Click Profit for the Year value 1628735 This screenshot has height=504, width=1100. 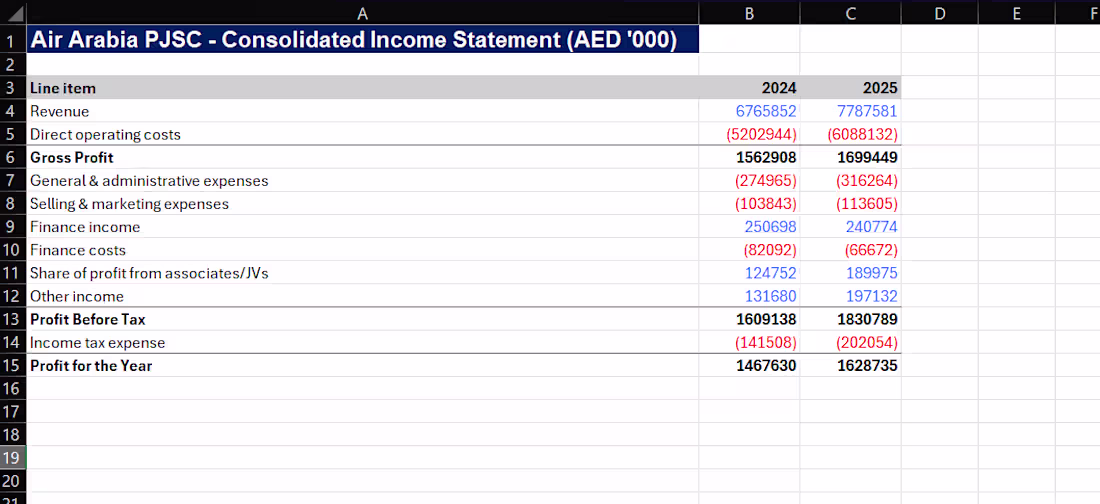tap(850, 366)
